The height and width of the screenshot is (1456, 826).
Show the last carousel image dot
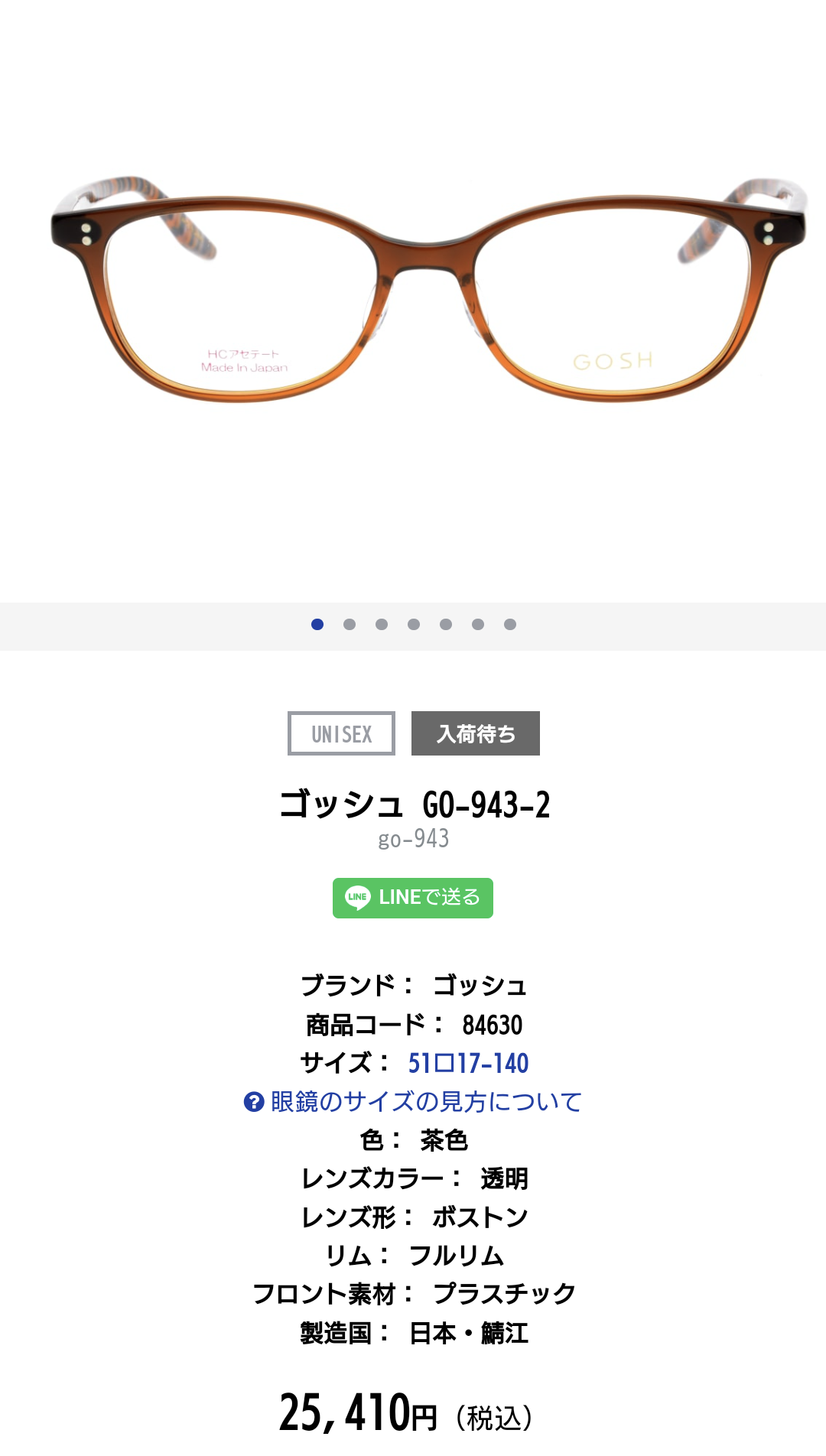510,625
